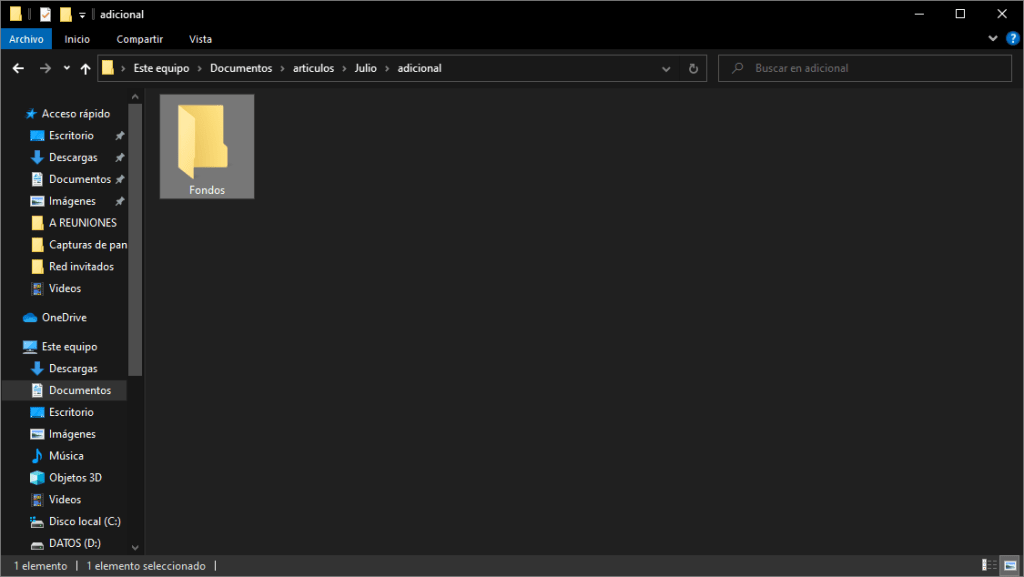Click articulos in the address path

click(x=313, y=68)
